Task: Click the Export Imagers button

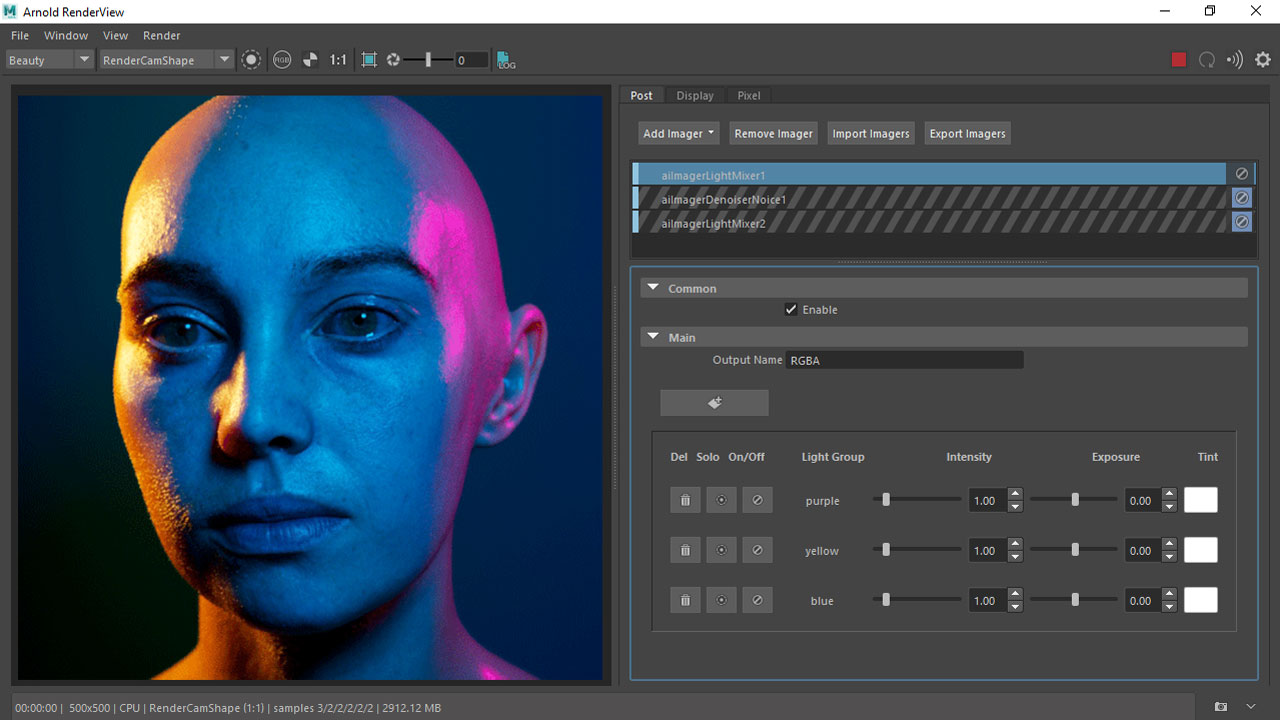Action: (966, 133)
